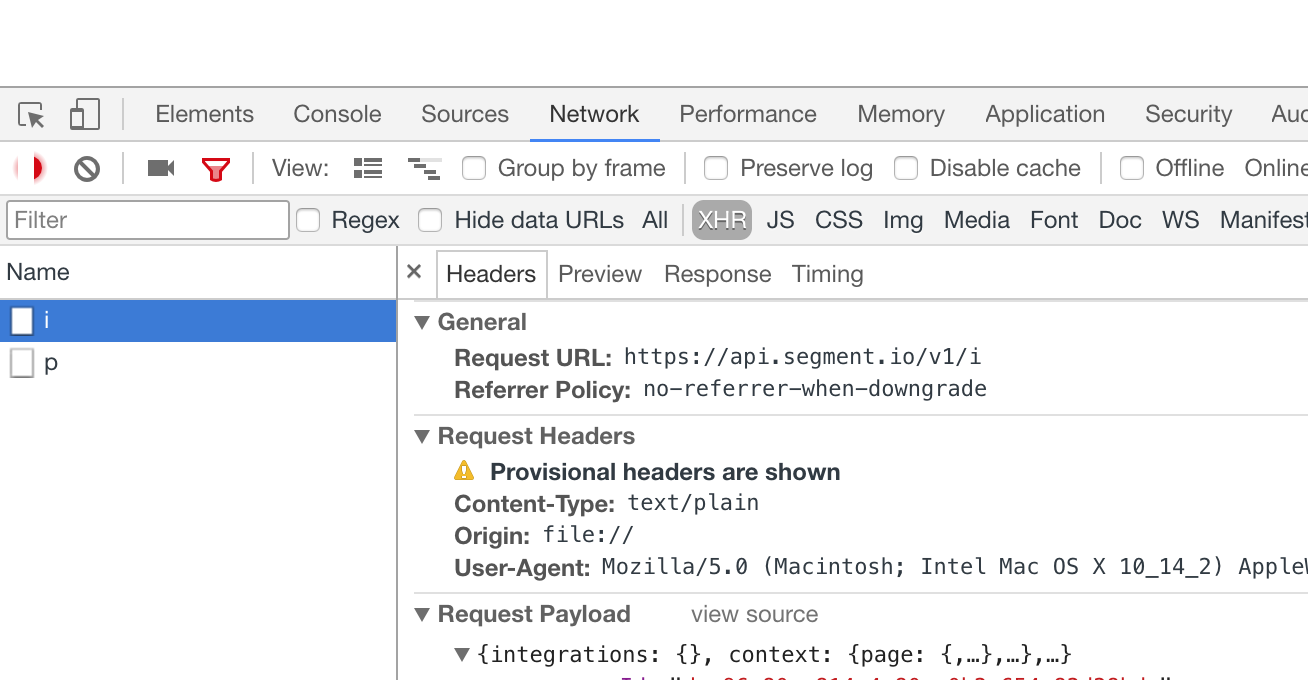The image size is (1308, 680).
Task: Select request p in the list
Action: click(198, 363)
